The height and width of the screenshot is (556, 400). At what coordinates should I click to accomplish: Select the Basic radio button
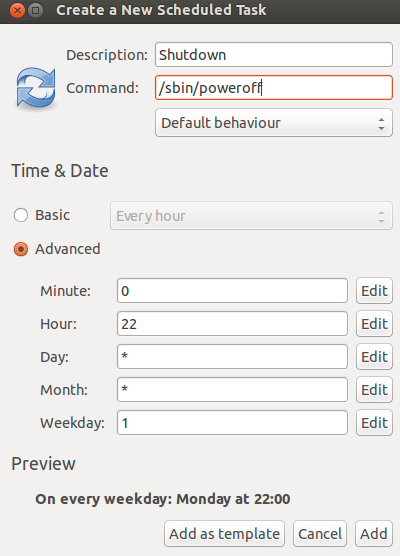tap(21, 215)
